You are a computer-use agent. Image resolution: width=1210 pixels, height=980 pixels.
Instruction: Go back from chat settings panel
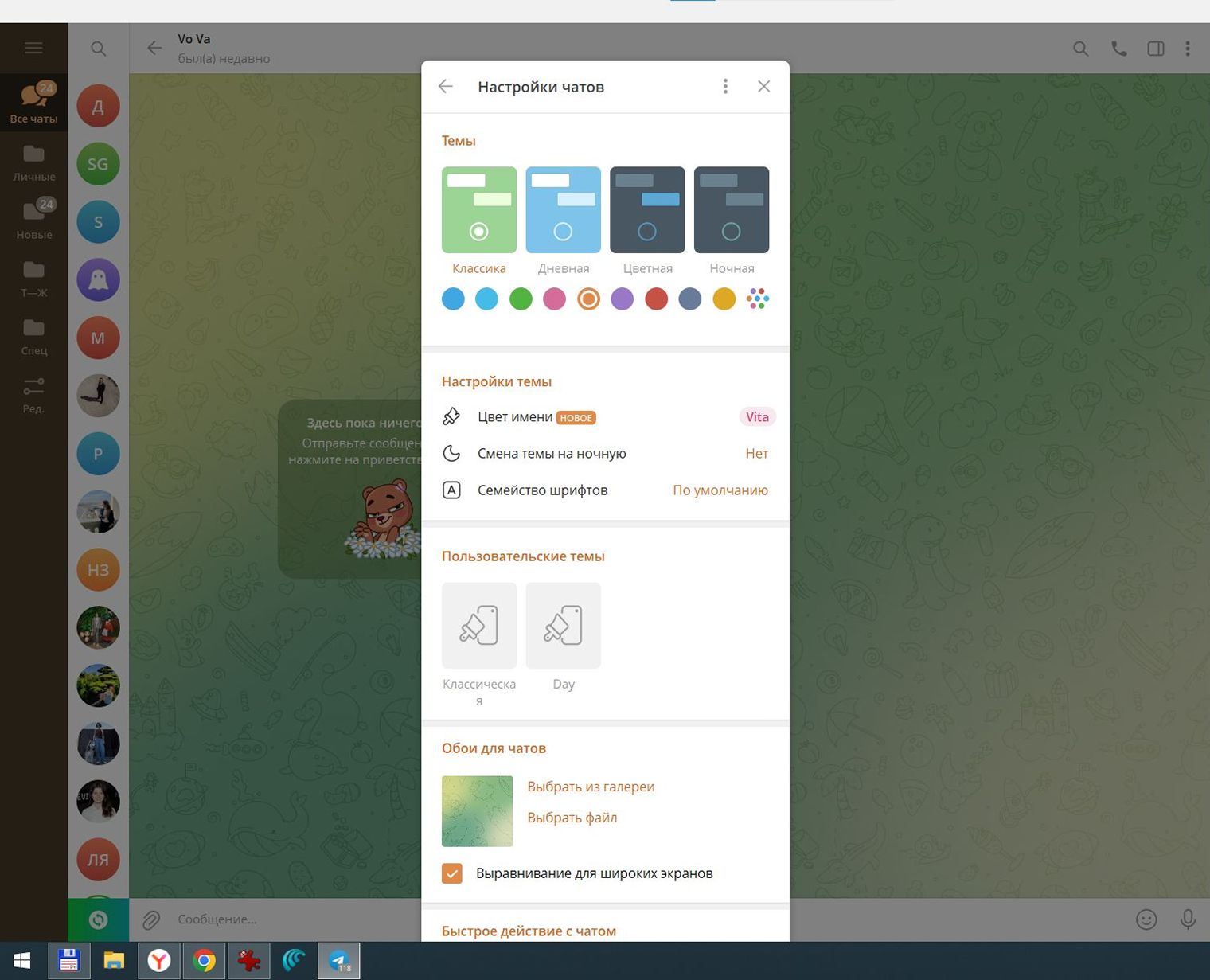446,87
